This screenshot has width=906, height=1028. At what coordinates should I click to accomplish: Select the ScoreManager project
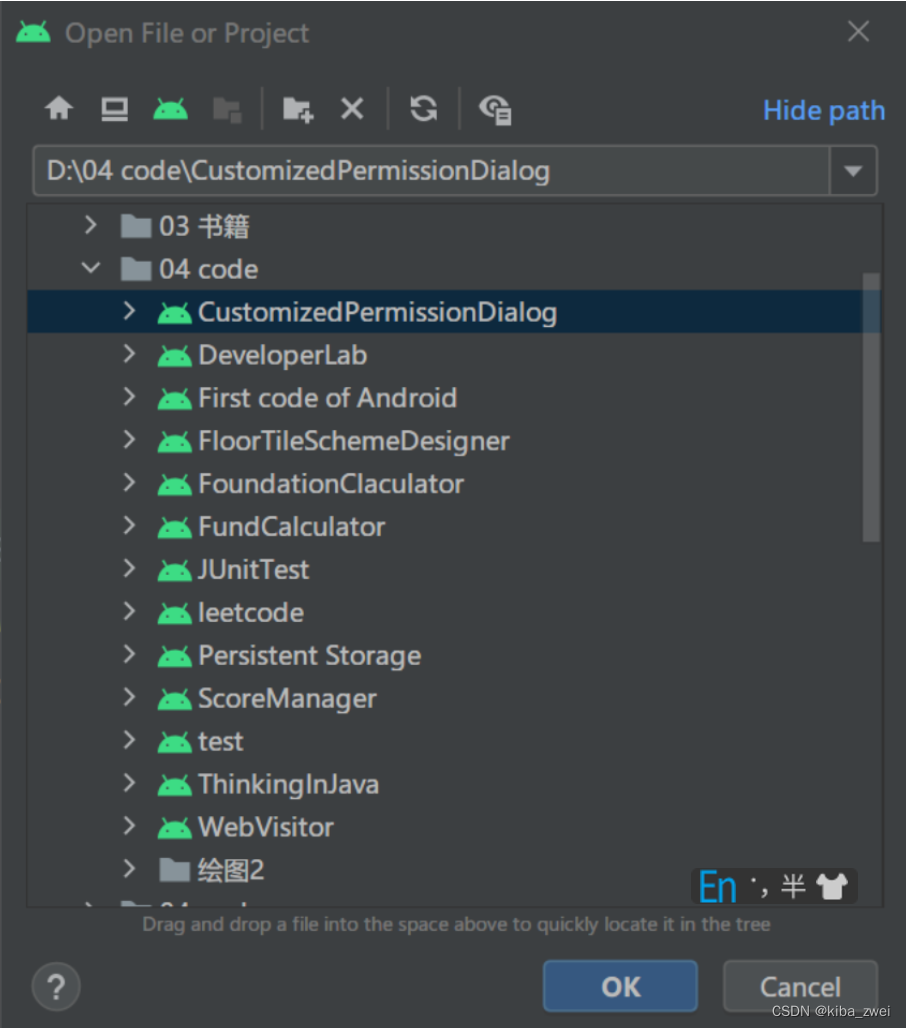point(287,699)
